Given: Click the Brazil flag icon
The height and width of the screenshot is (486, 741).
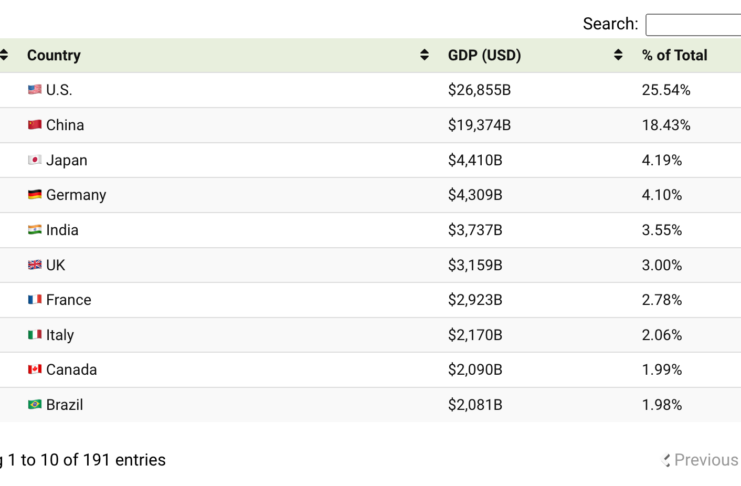Looking at the screenshot, I should (35, 405).
